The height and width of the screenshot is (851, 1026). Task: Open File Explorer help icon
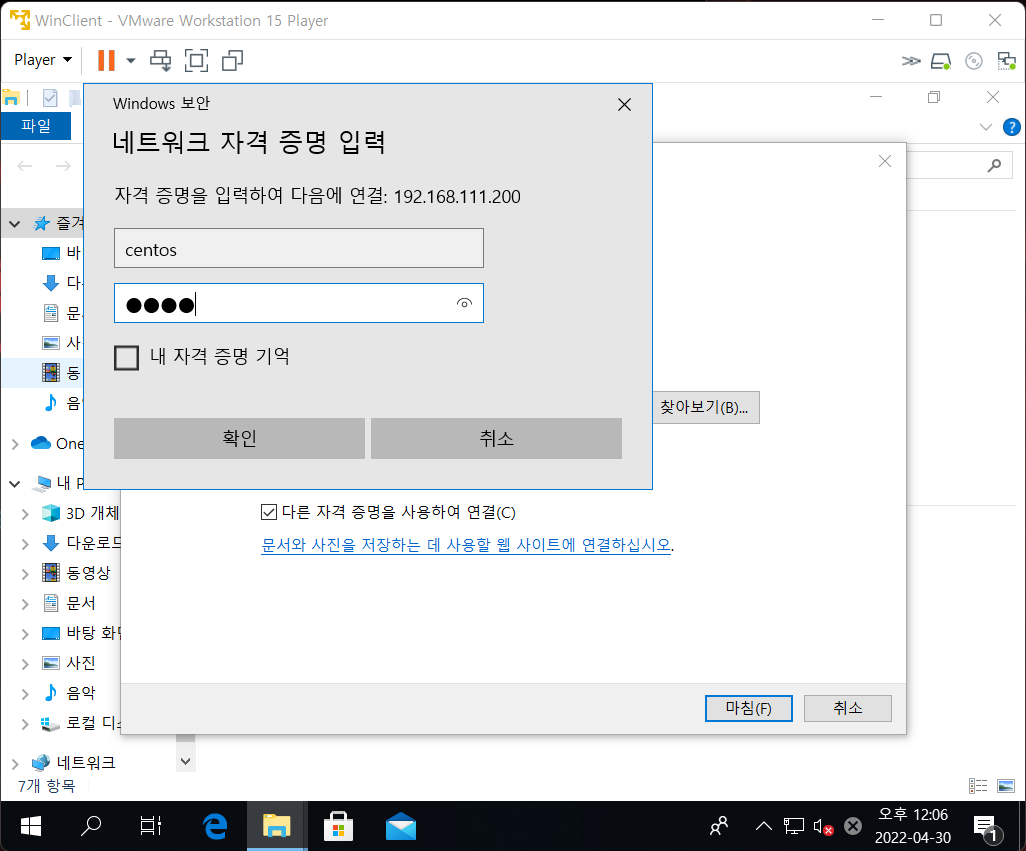click(1011, 127)
